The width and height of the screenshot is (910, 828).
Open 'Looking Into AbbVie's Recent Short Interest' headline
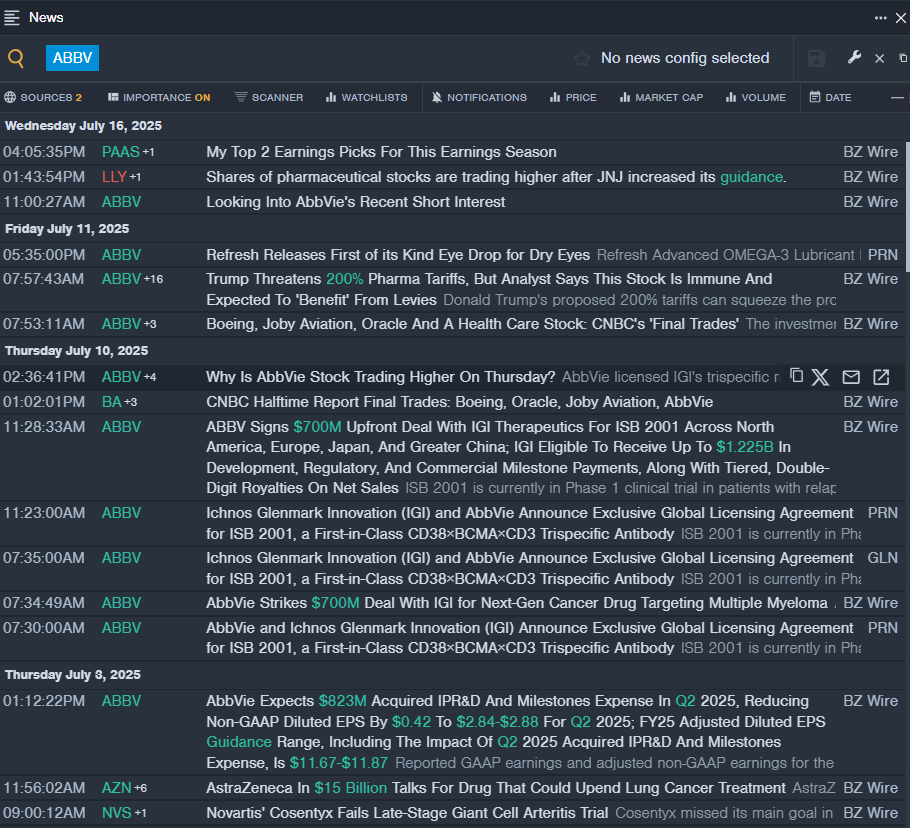[356, 202]
